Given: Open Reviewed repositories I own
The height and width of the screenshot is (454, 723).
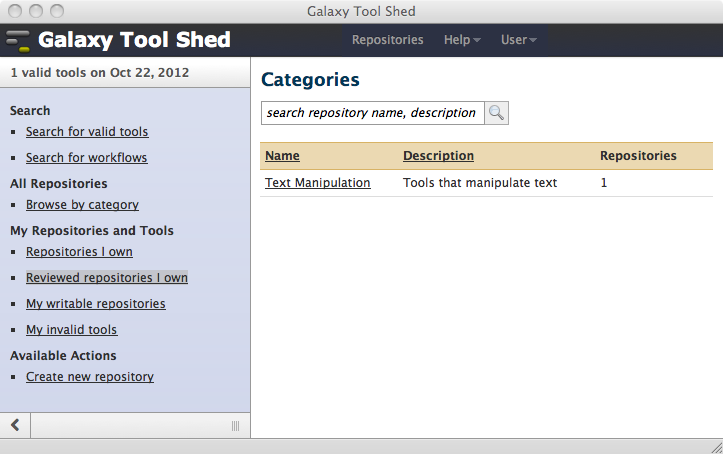Looking at the screenshot, I should (106, 278).
